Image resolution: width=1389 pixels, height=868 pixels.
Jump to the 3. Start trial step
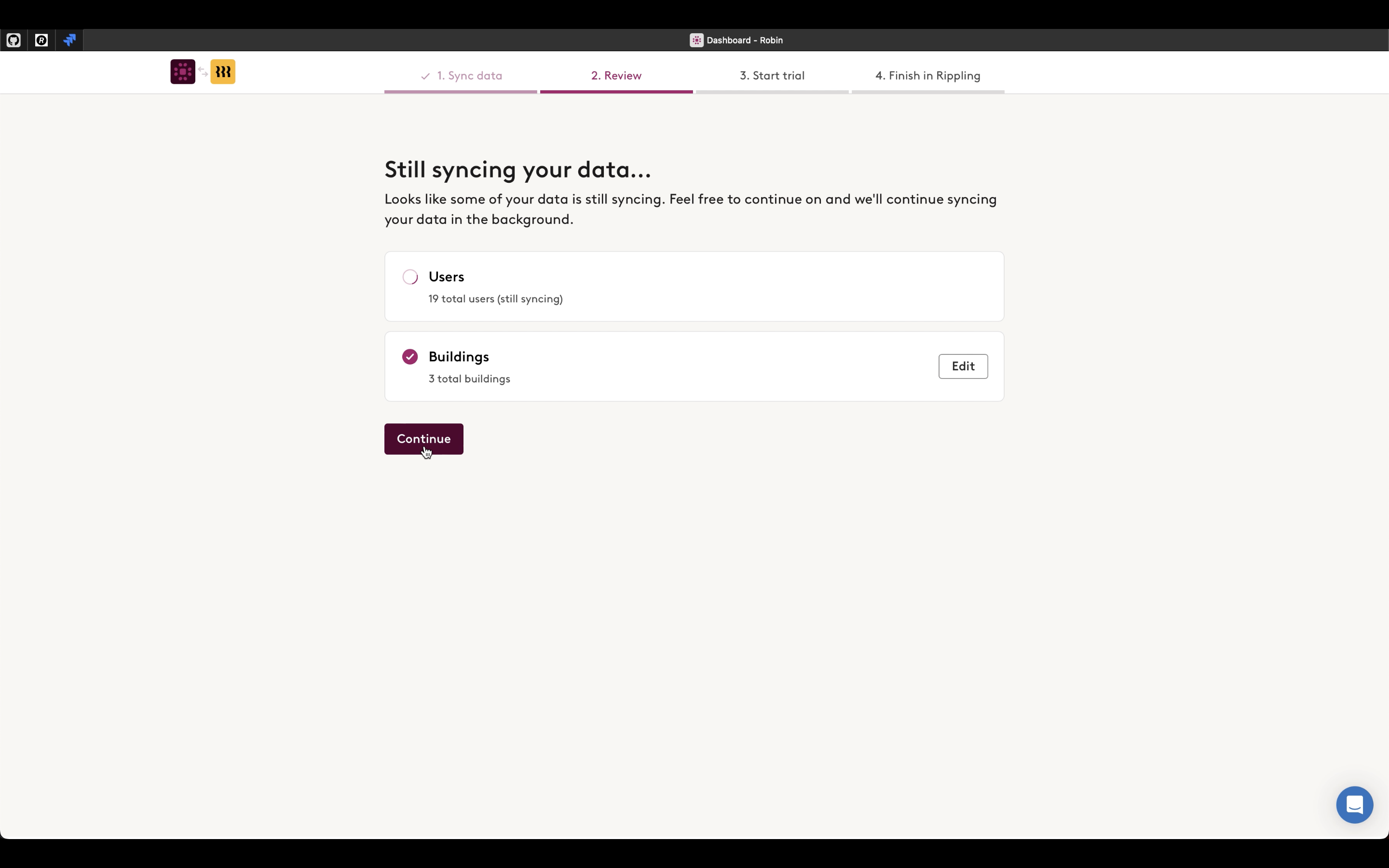coord(771,76)
